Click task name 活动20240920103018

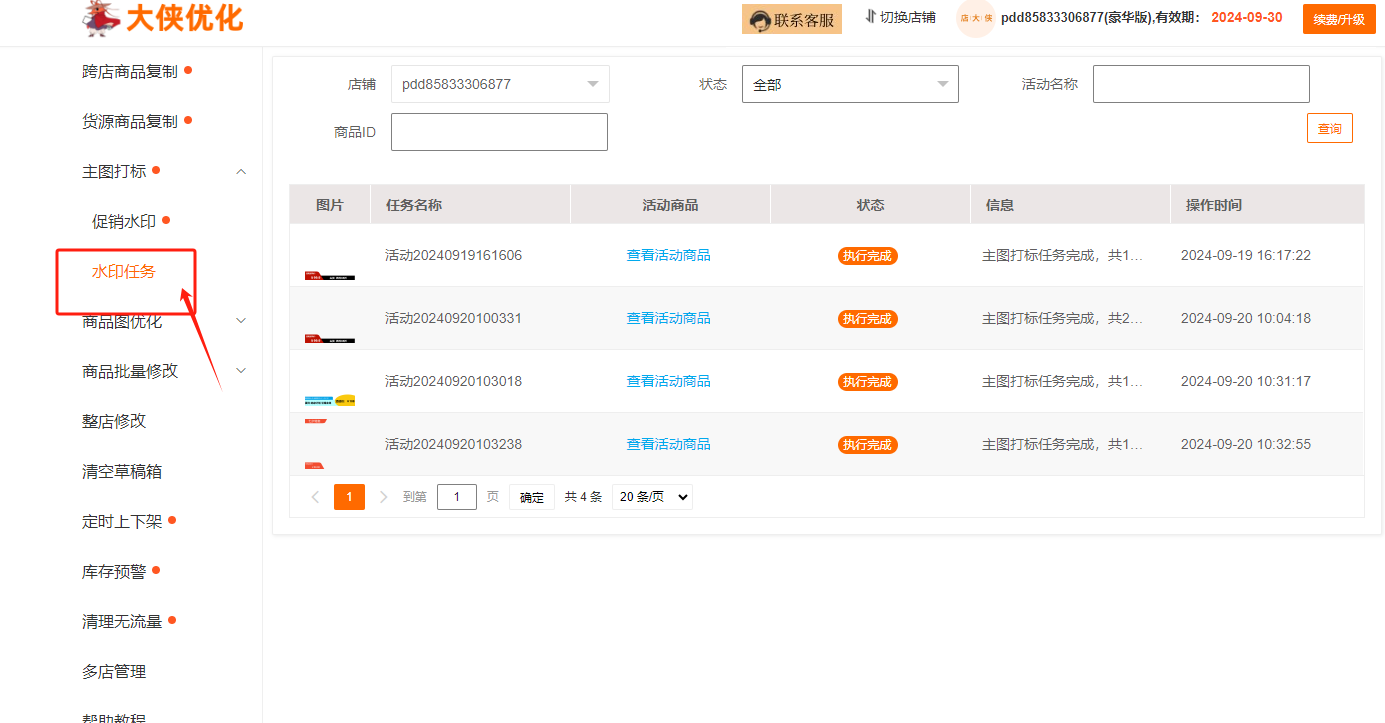click(453, 381)
